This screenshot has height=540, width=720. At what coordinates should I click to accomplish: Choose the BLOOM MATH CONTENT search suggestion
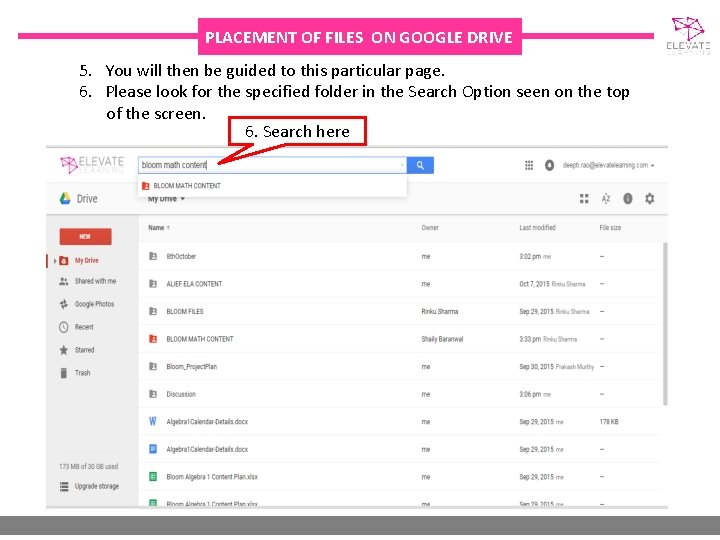272,186
